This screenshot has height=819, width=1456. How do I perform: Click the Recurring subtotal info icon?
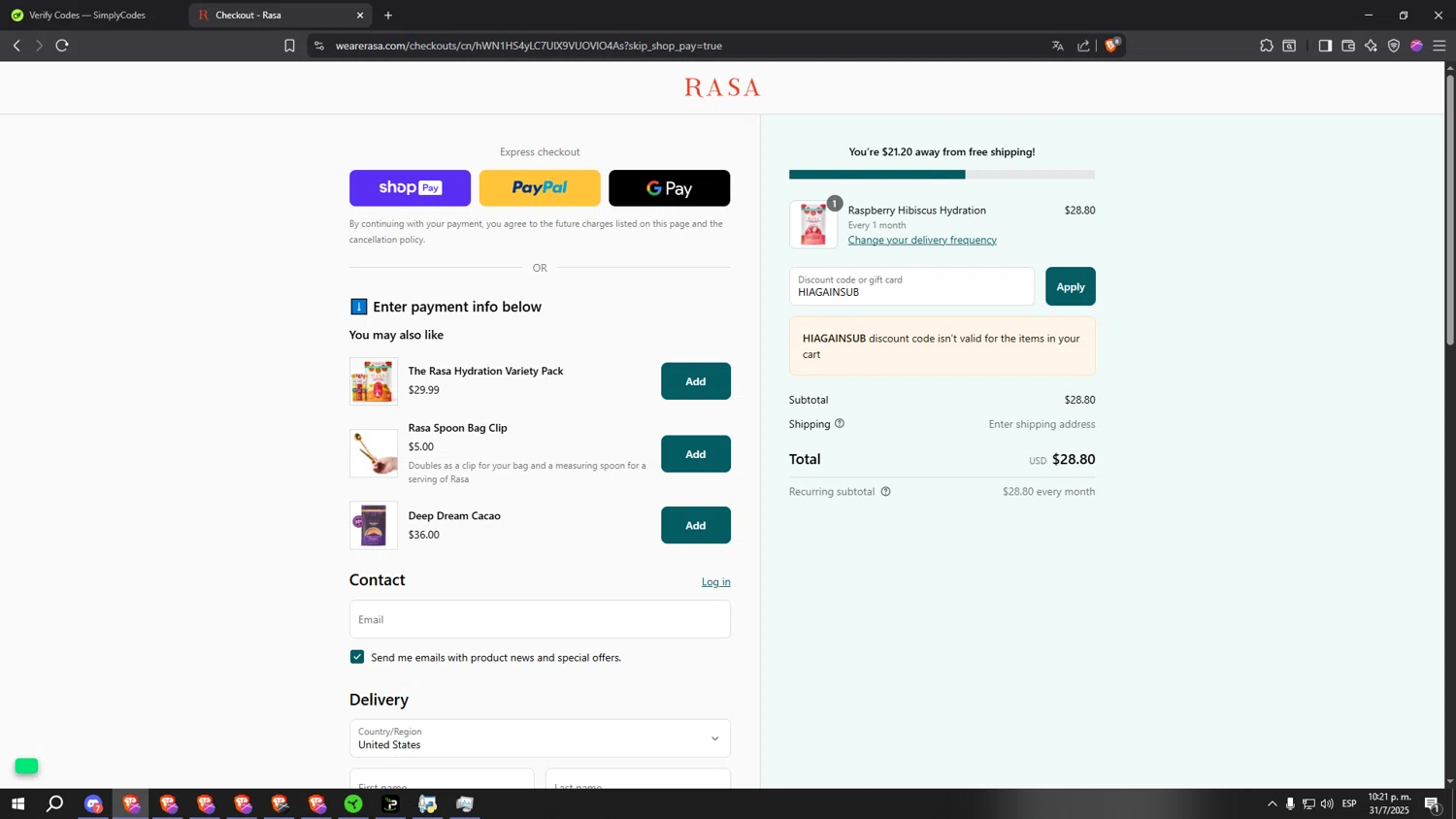coord(885,491)
